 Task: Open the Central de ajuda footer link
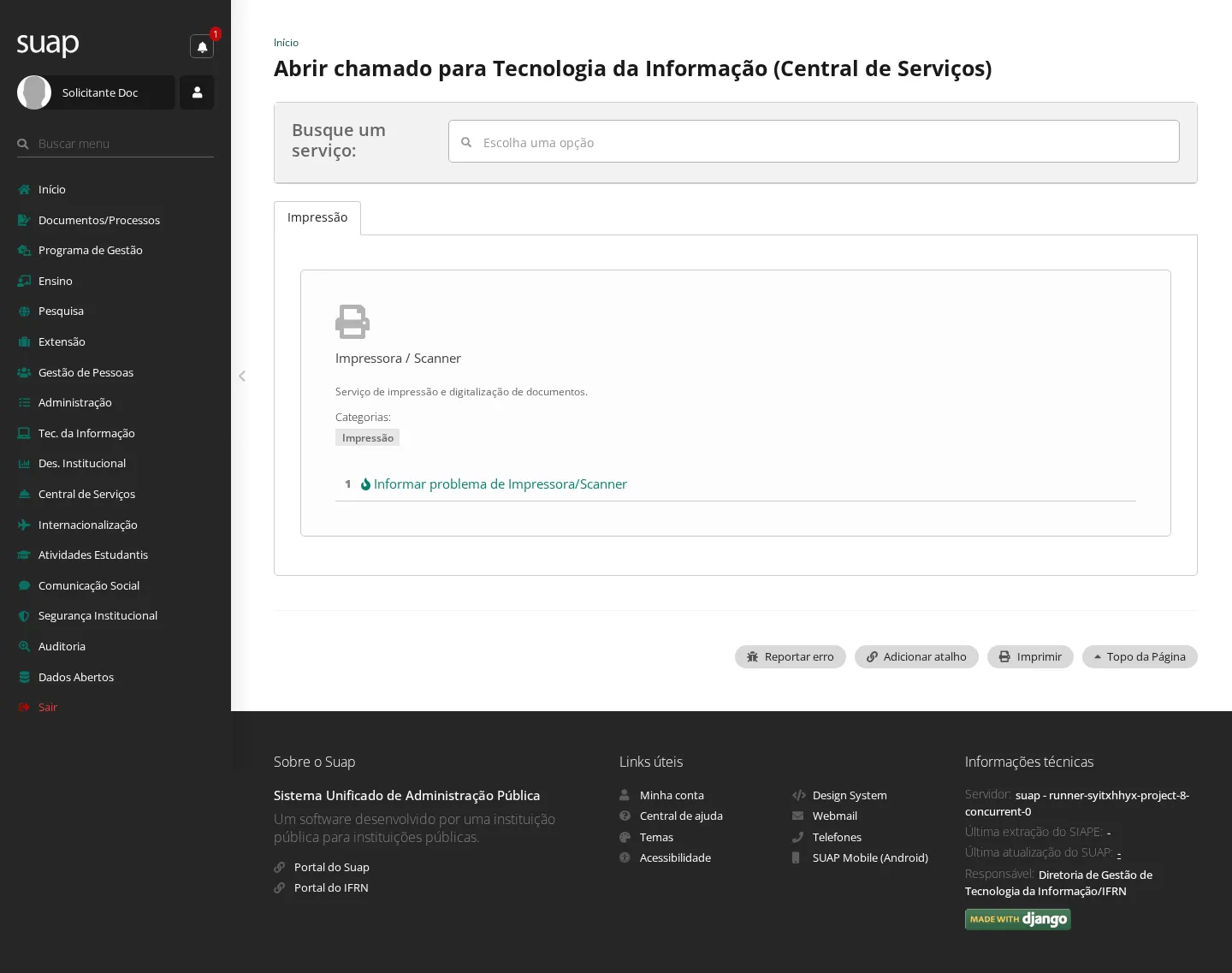(681, 816)
